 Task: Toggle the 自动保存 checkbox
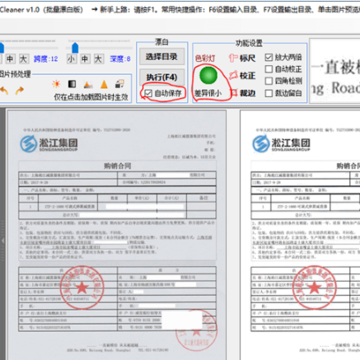[147, 93]
